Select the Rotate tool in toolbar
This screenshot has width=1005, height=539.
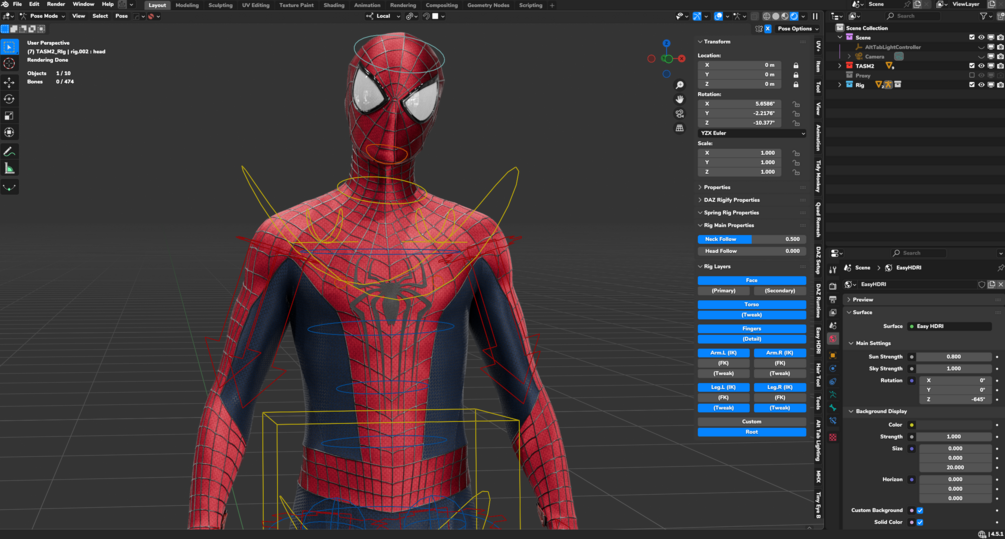tap(9, 99)
